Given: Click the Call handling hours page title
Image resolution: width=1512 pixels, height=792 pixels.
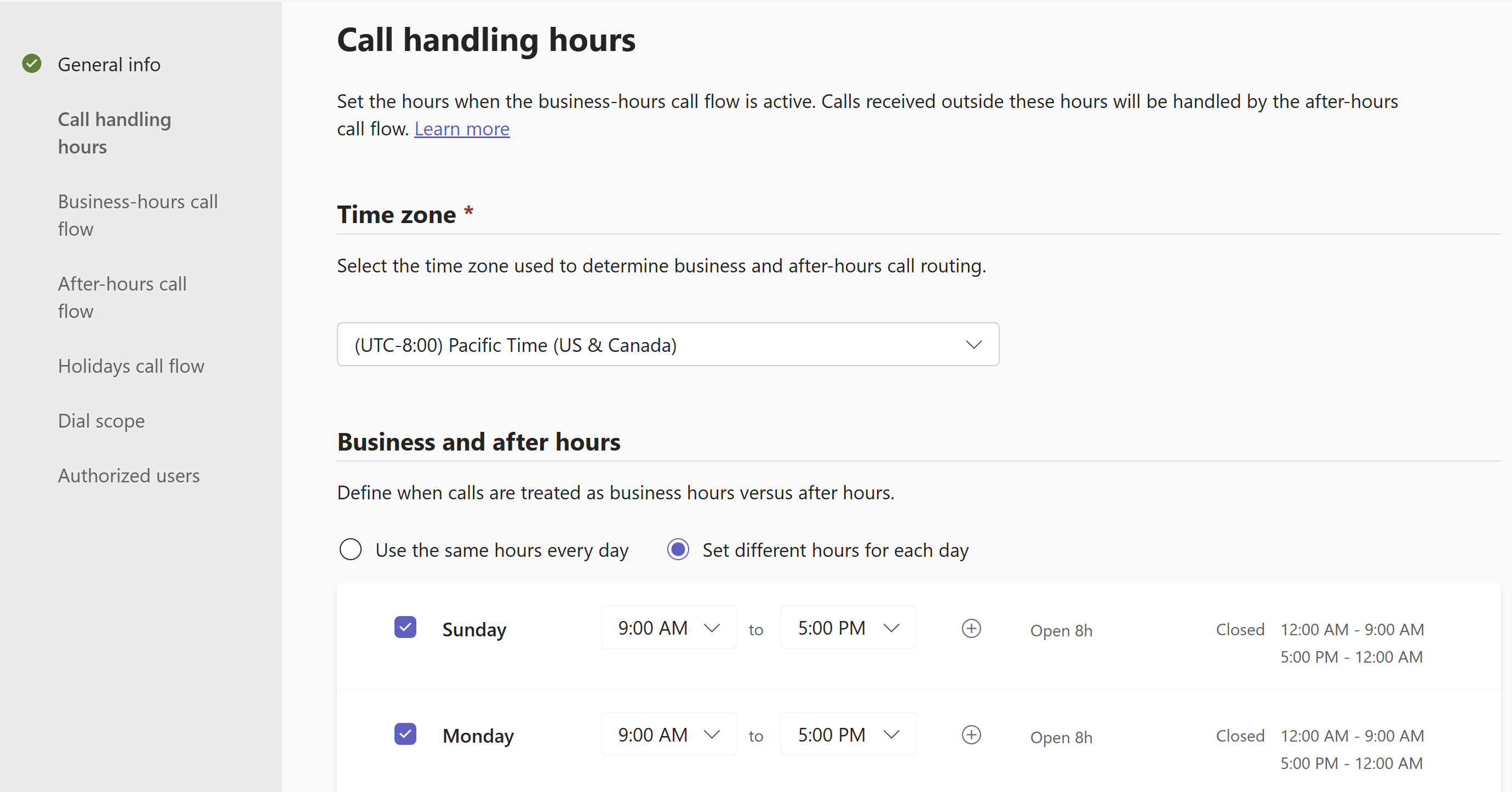Looking at the screenshot, I should pos(486,40).
